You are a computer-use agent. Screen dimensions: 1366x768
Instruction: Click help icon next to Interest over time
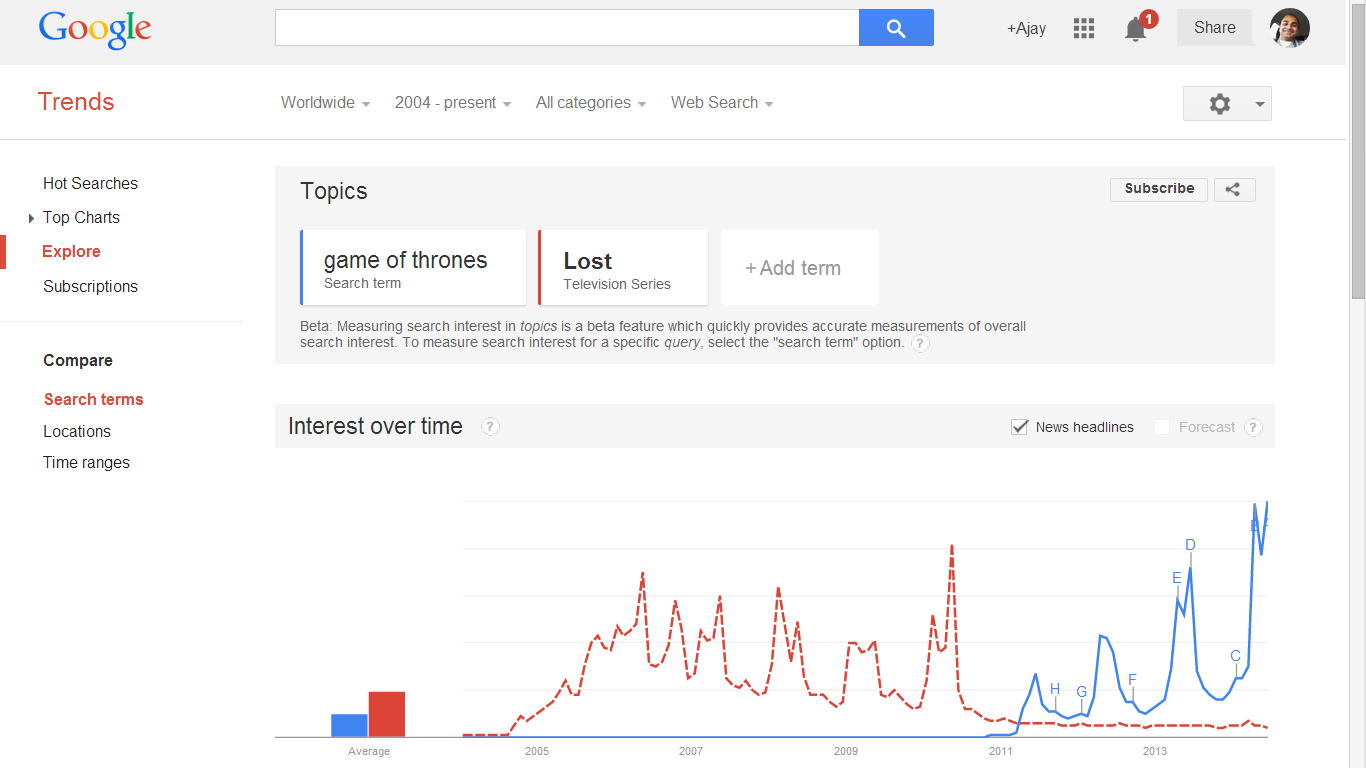490,427
